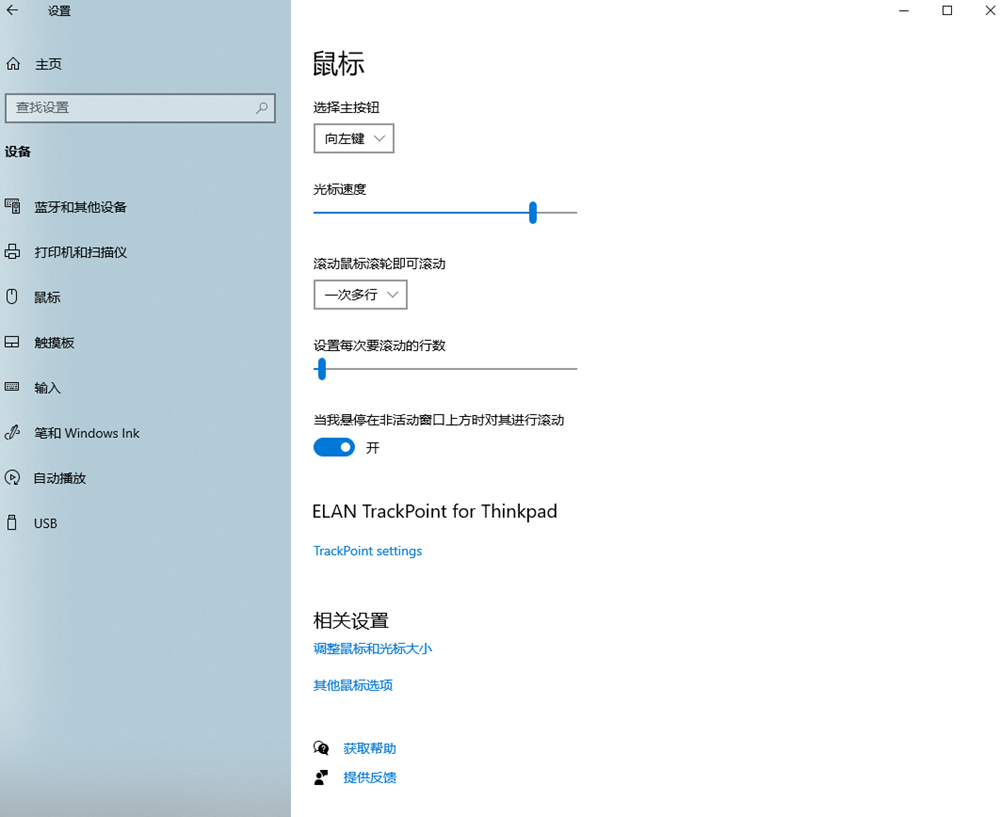
Task: Click the back arrow in Settings header
Action: pyautogui.click(x=13, y=11)
